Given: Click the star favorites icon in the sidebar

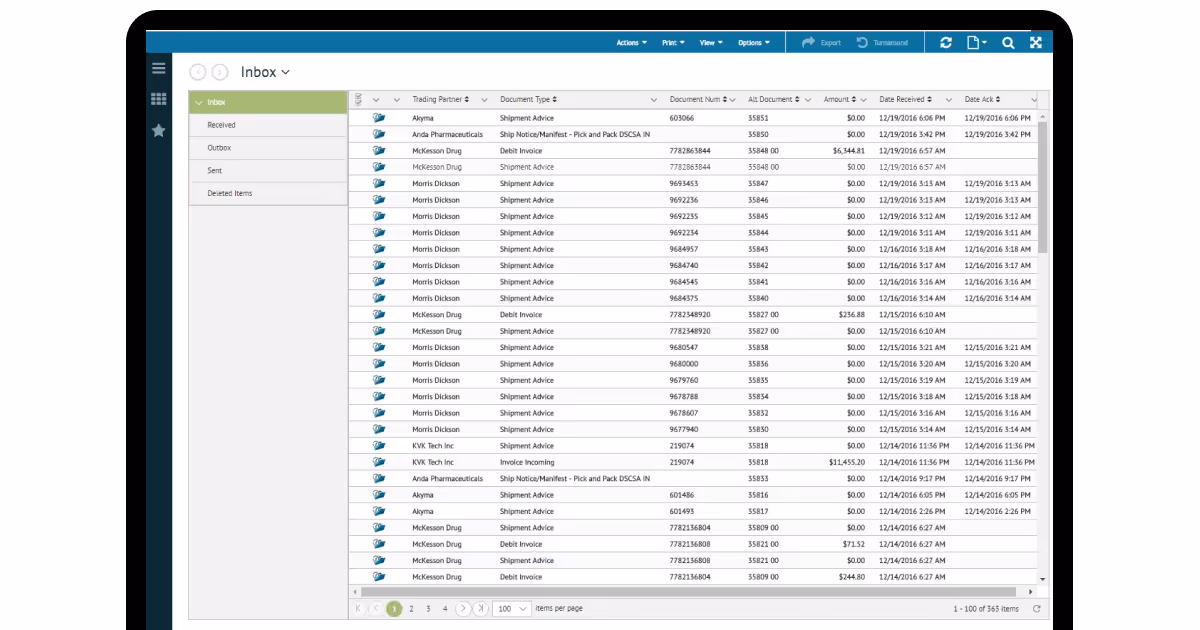Looking at the screenshot, I should [158, 129].
